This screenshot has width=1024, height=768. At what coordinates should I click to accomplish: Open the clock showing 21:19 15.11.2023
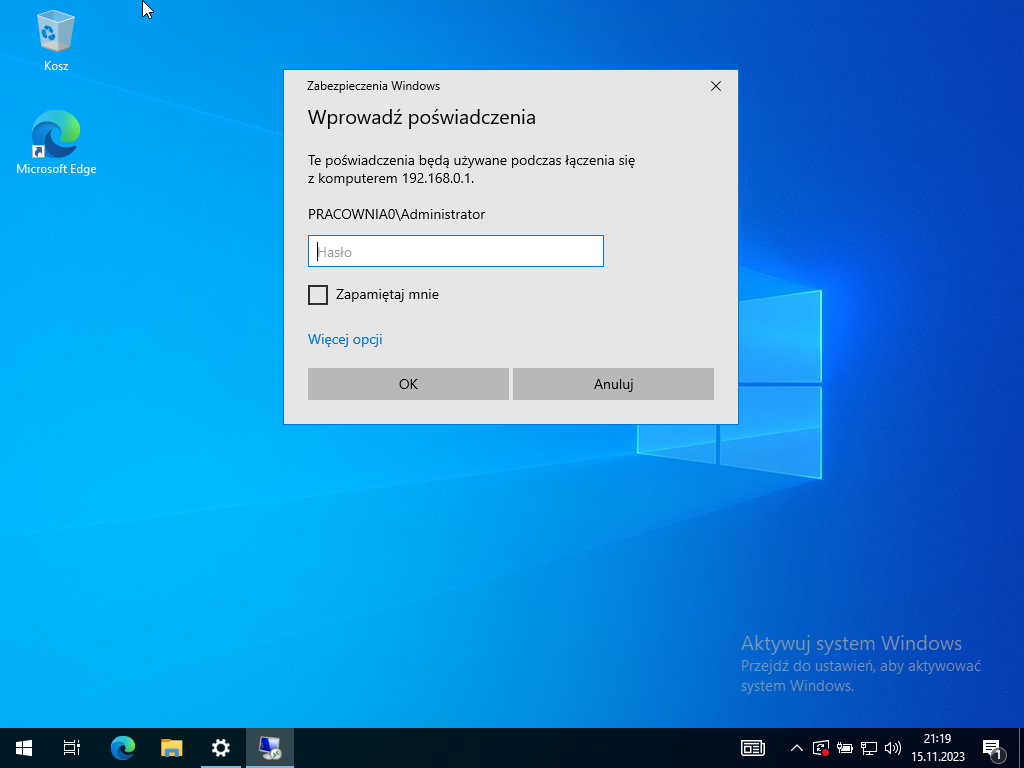pyautogui.click(x=938, y=748)
